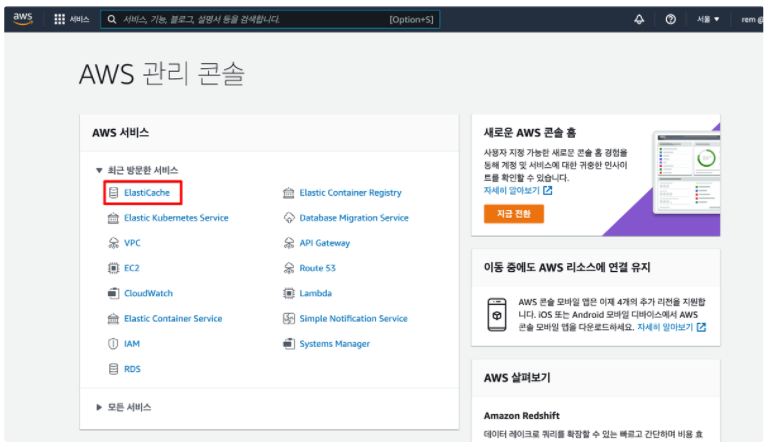Click the ElastiCache service icon
Viewport: 771px width, 447px height.
tap(113, 193)
